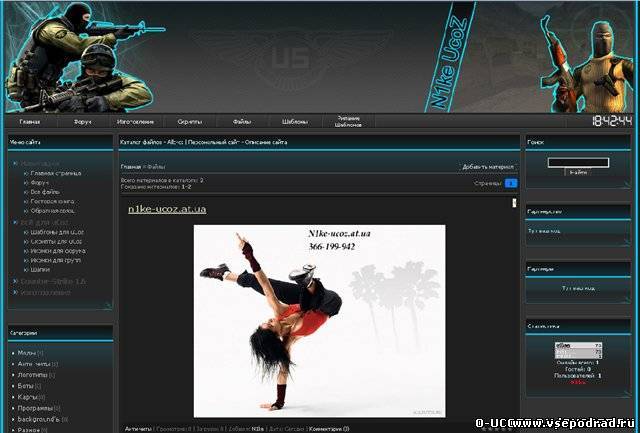Open Гостевая книга in the sidebar
Viewport: 640px width, 433px height.
52,201
